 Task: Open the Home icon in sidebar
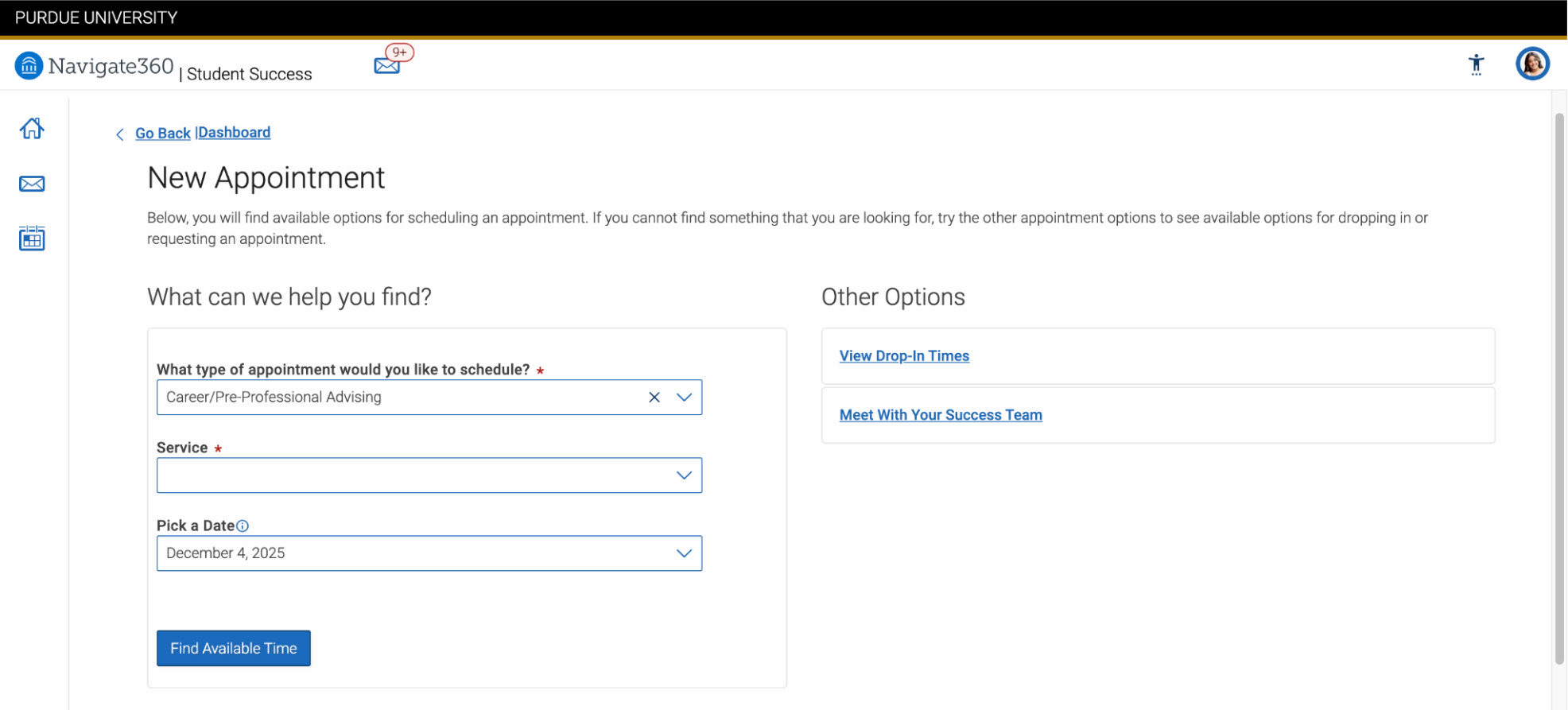pos(32,129)
